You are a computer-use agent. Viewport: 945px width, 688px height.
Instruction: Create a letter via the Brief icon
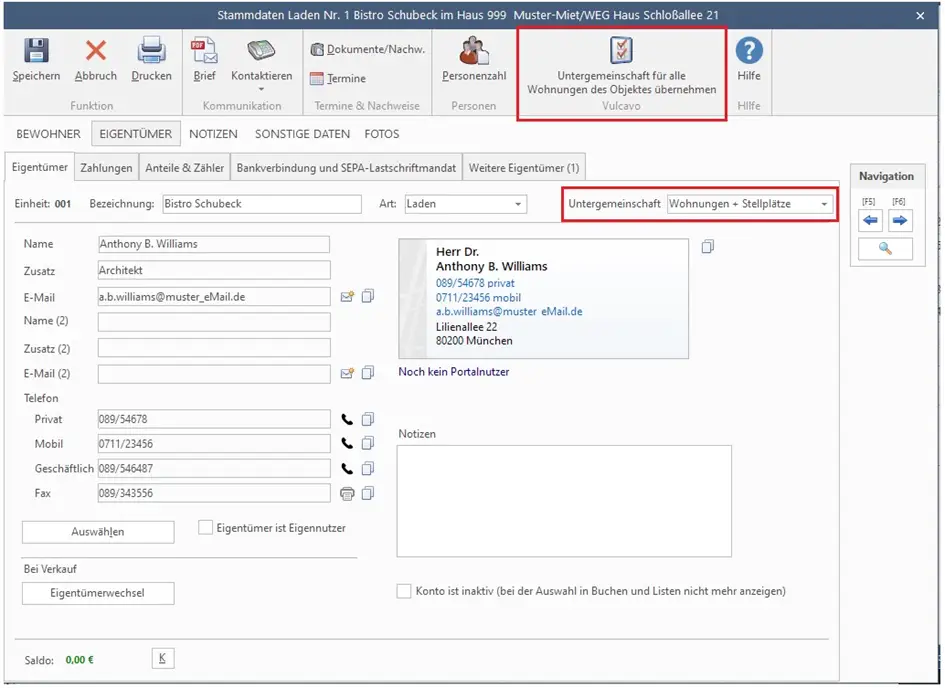point(204,51)
